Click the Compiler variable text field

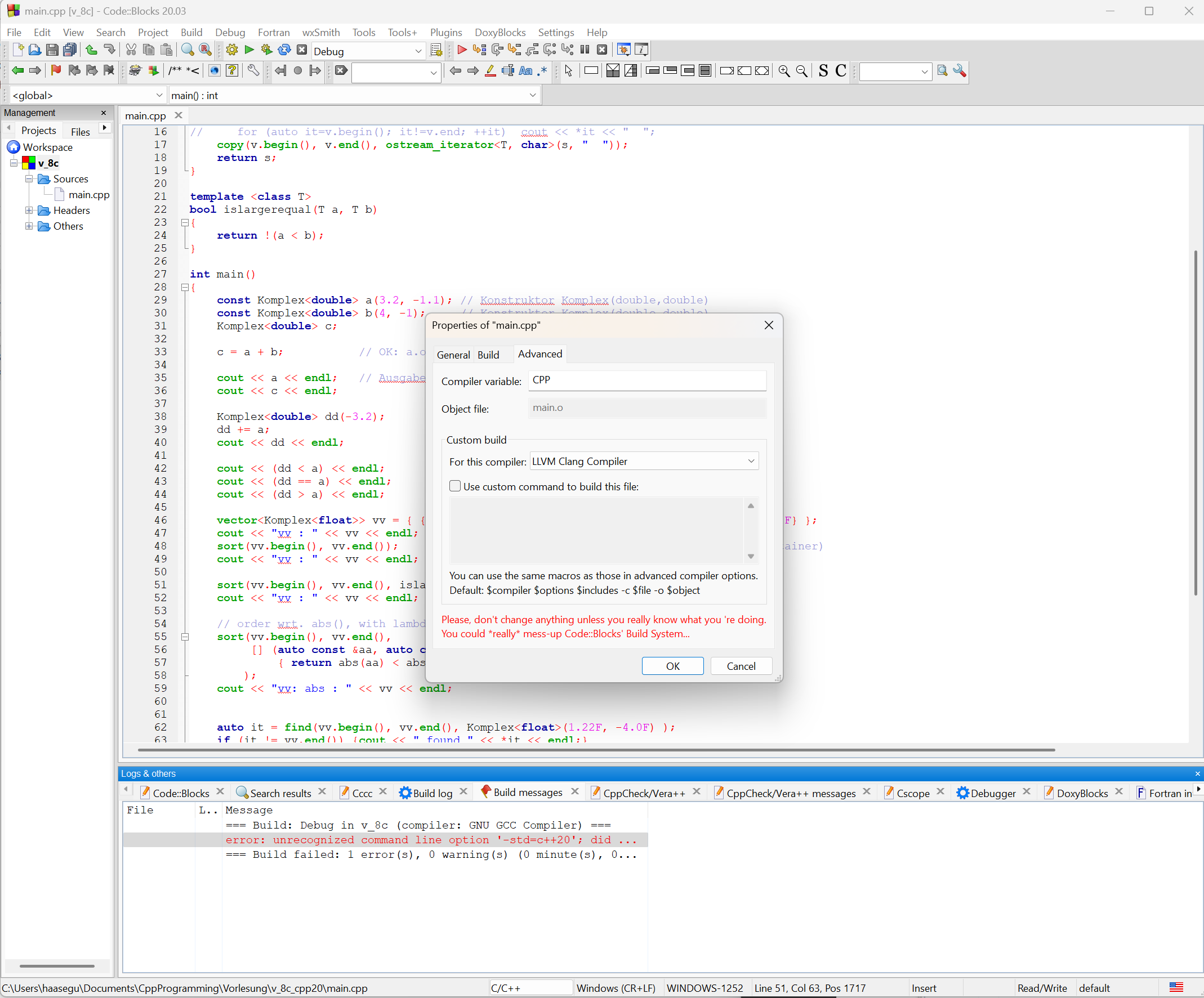pyautogui.click(x=646, y=381)
